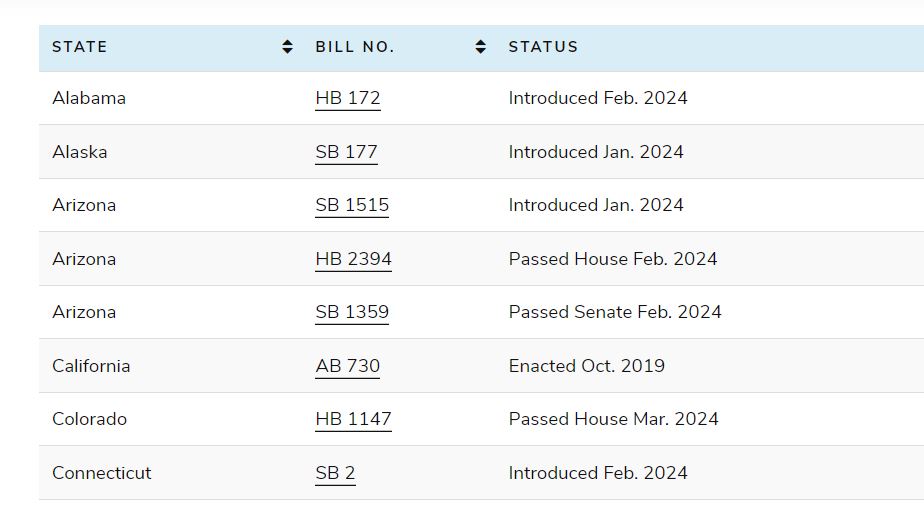Screen dimensions: 924x512
Task: Open Colorado bill HB 1147
Action: pos(353,419)
